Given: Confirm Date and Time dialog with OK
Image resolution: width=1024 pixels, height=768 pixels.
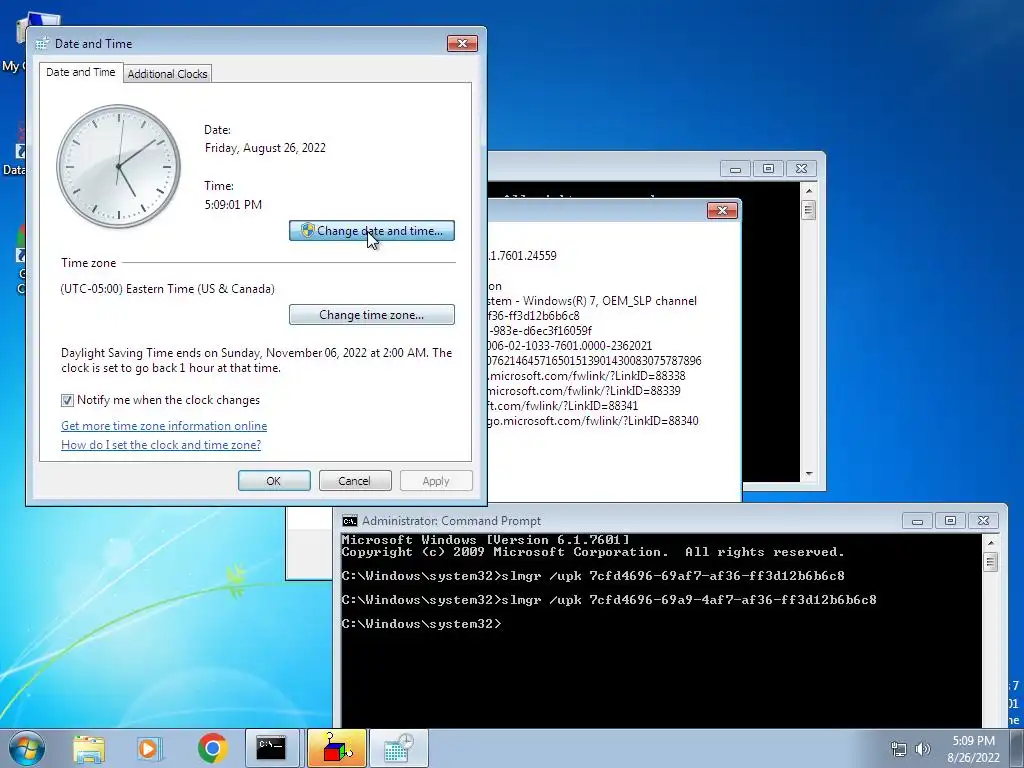Looking at the screenshot, I should [x=274, y=481].
